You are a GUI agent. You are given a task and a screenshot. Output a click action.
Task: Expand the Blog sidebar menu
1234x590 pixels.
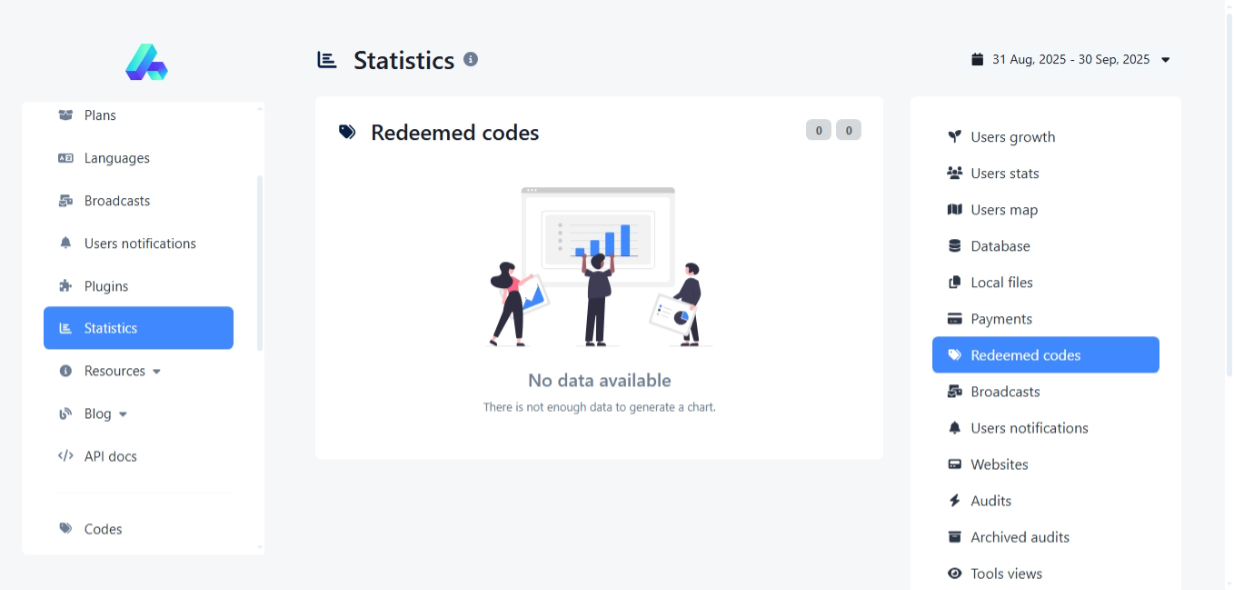coord(105,414)
